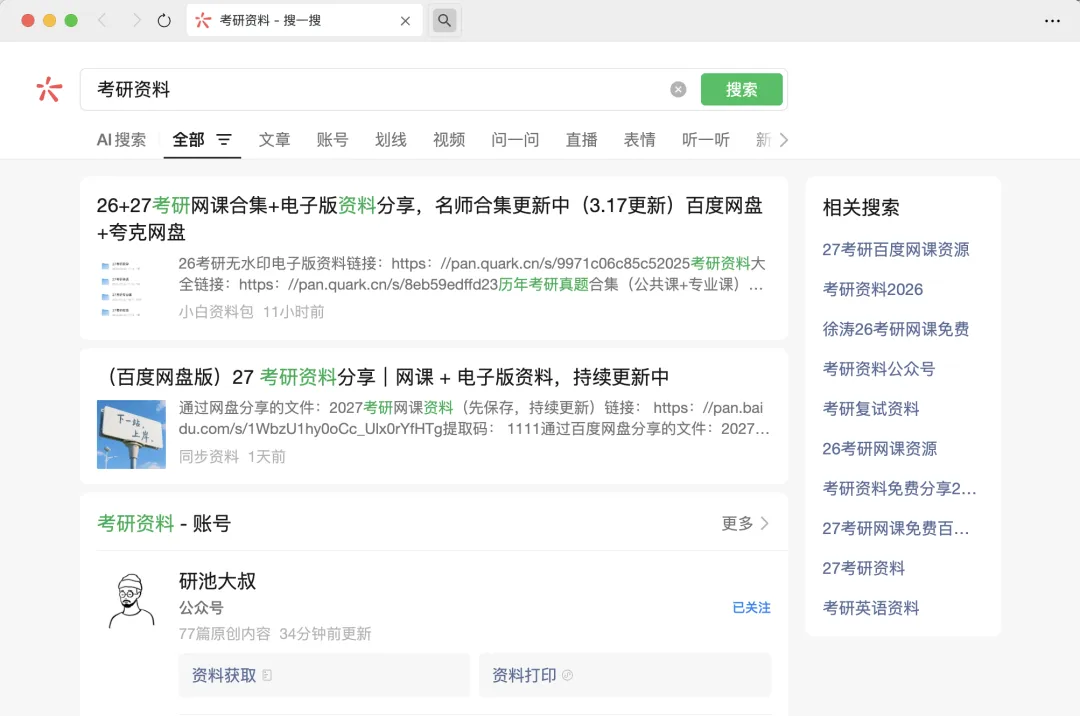Switch to the 直播 tab

coord(581,140)
